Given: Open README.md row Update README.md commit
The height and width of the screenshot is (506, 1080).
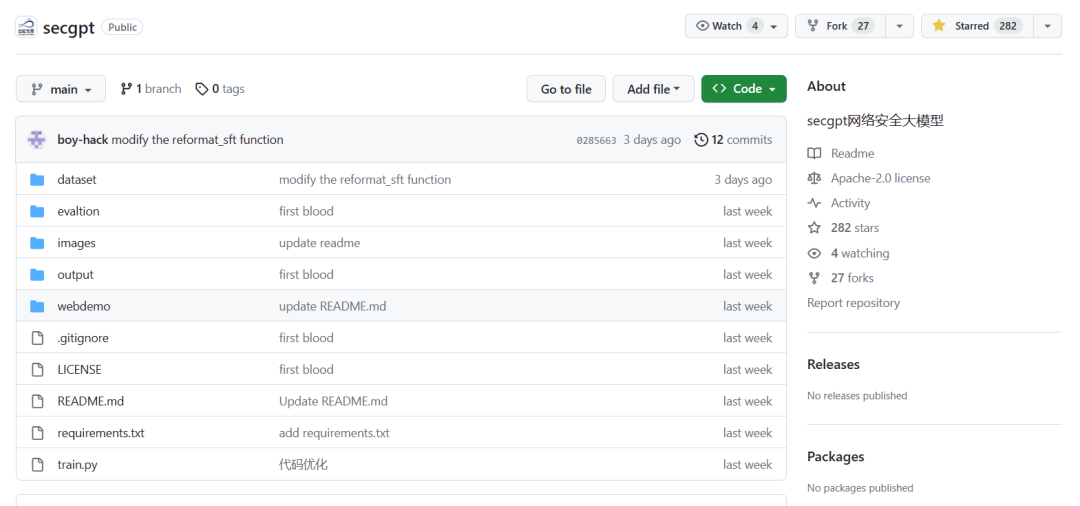Looking at the screenshot, I should pyautogui.click(x=333, y=401).
